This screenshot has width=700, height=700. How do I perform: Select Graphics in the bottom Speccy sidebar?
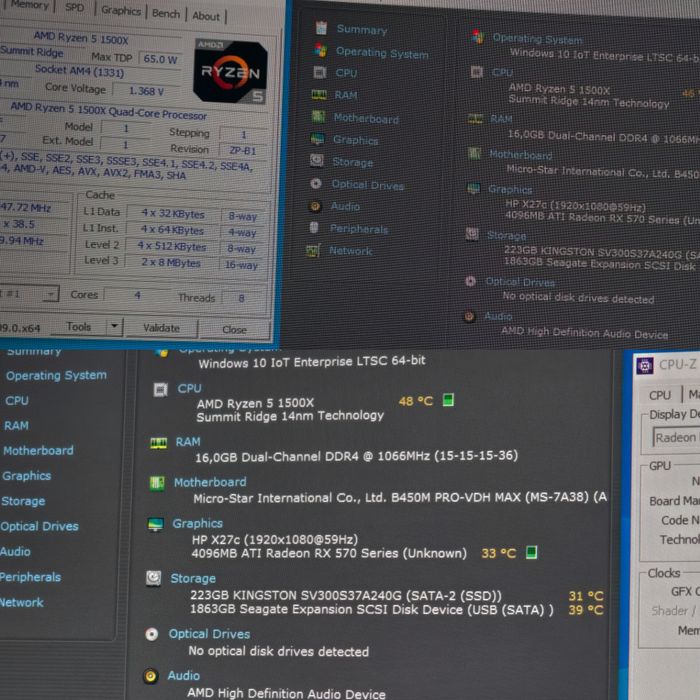point(27,476)
